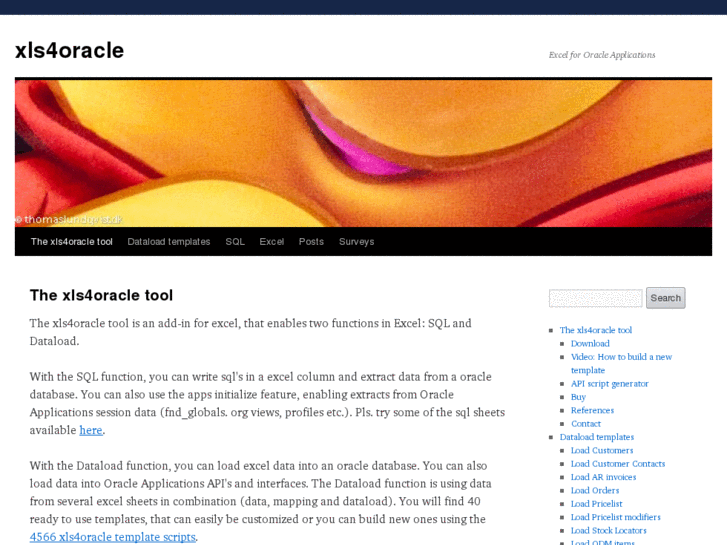Click the colorful header banner image
The height and width of the screenshot is (545, 727).
pyautogui.click(x=364, y=154)
